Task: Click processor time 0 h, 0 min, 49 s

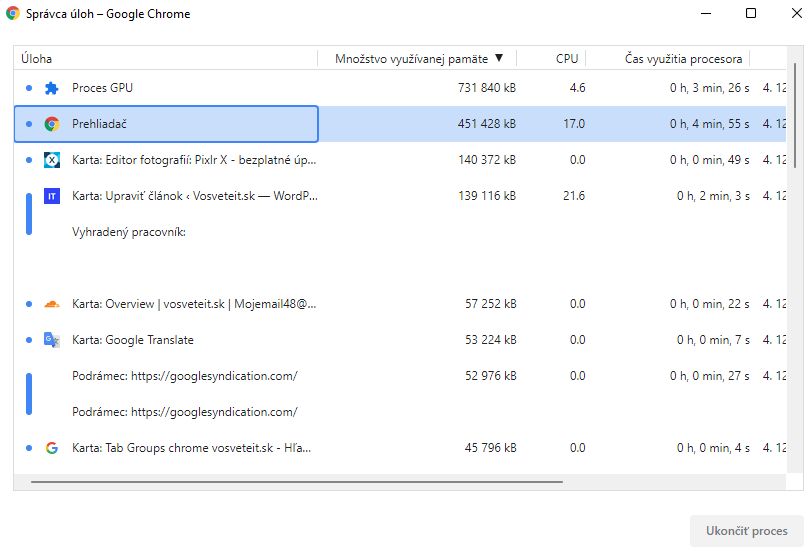Action: point(709,160)
